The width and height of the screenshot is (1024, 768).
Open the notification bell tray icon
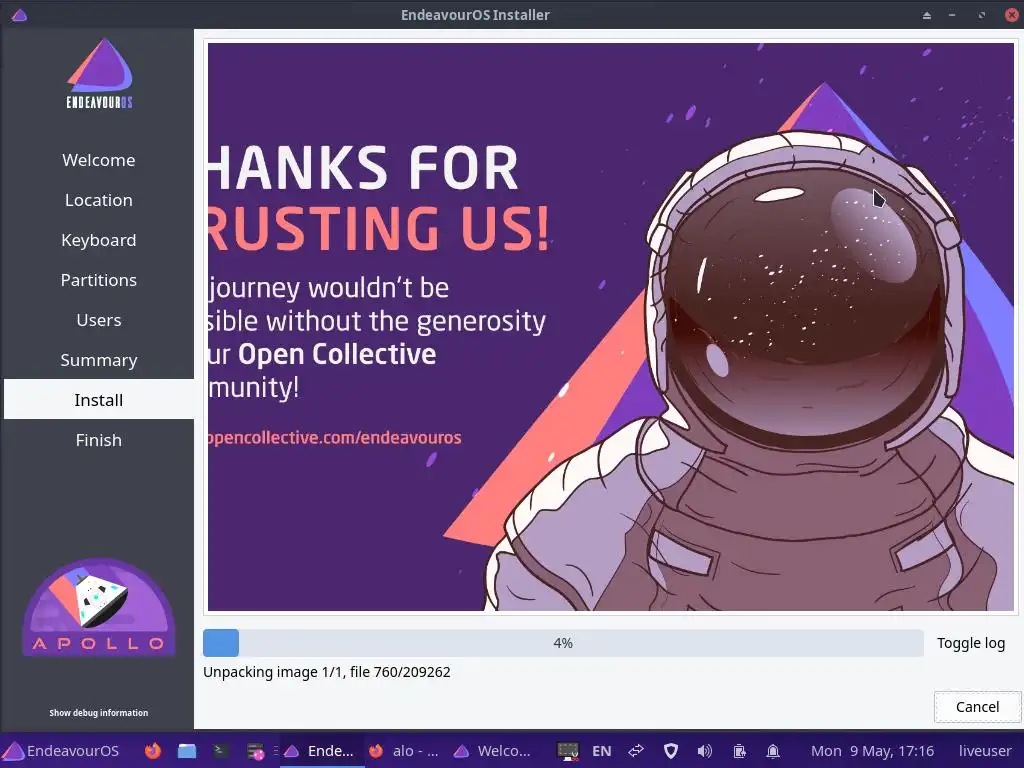point(773,751)
